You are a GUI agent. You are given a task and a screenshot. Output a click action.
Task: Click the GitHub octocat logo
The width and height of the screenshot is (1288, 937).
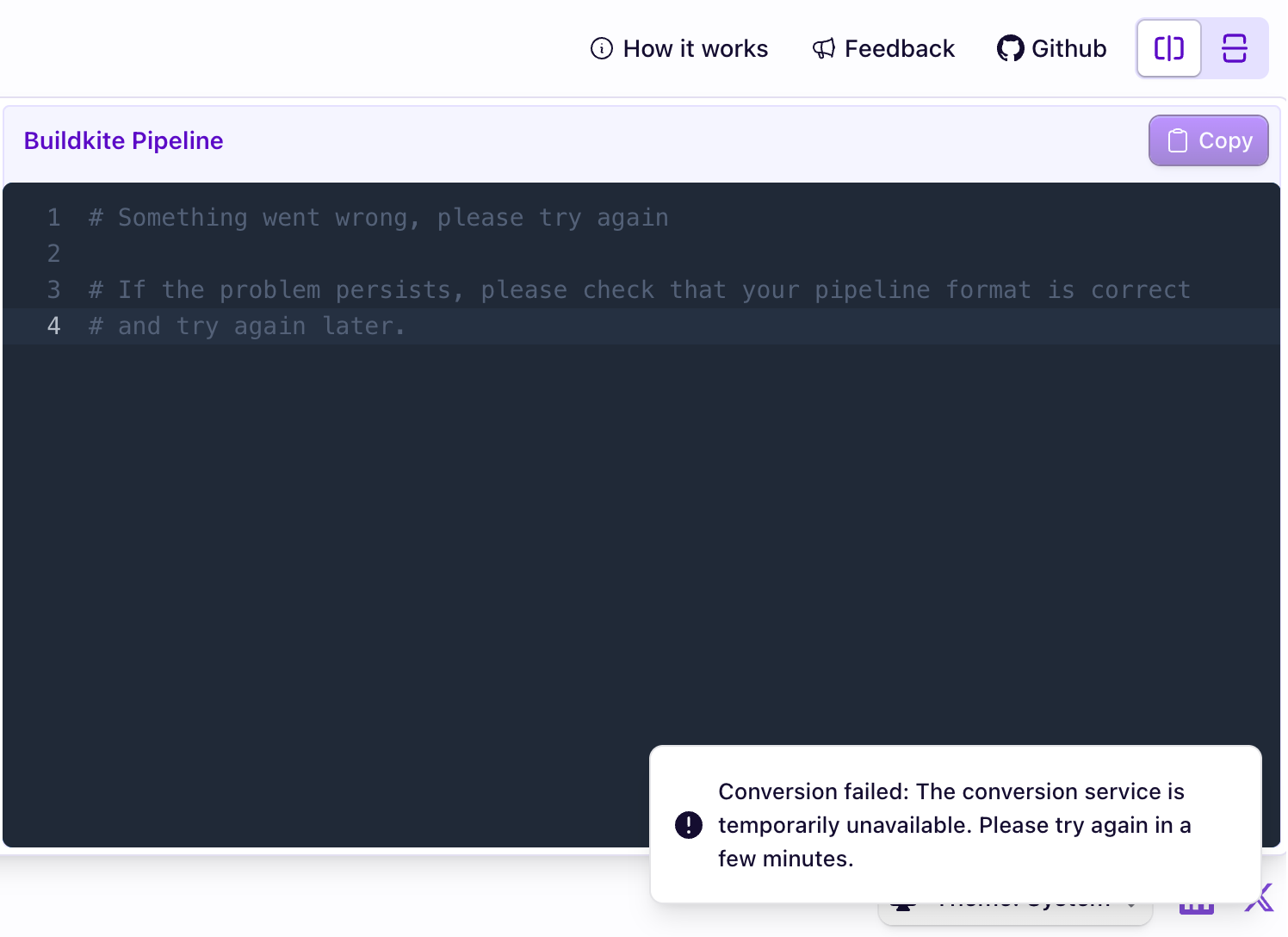click(1010, 48)
